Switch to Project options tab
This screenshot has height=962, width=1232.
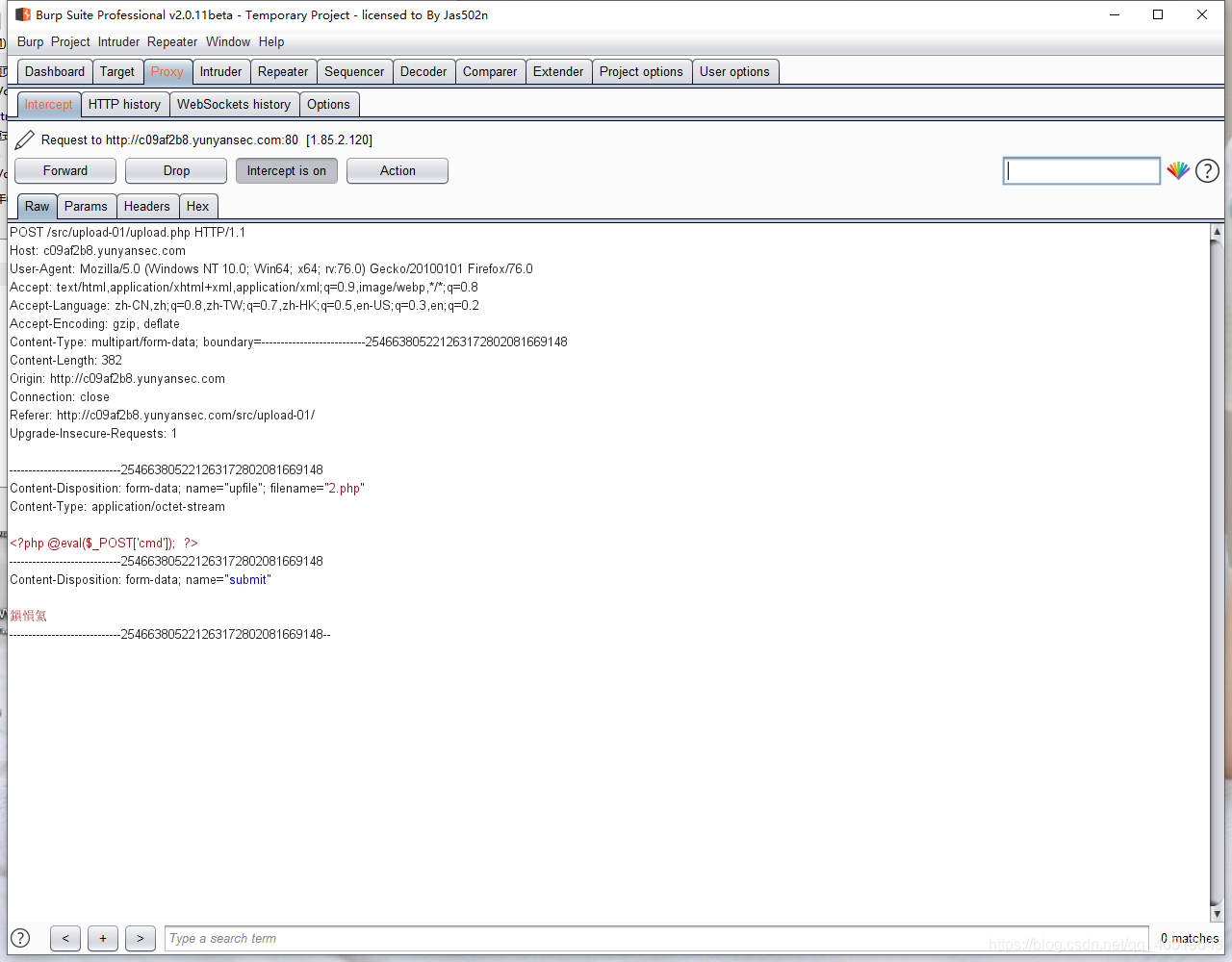tap(641, 72)
